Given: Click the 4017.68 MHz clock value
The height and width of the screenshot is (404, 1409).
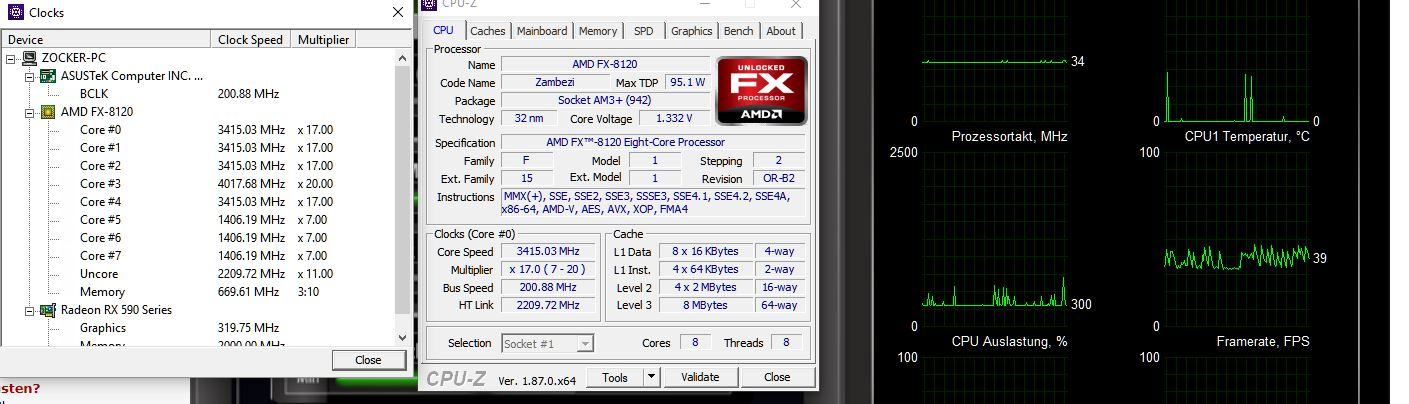Looking at the screenshot, I should pyautogui.click(x=251, y=184).
